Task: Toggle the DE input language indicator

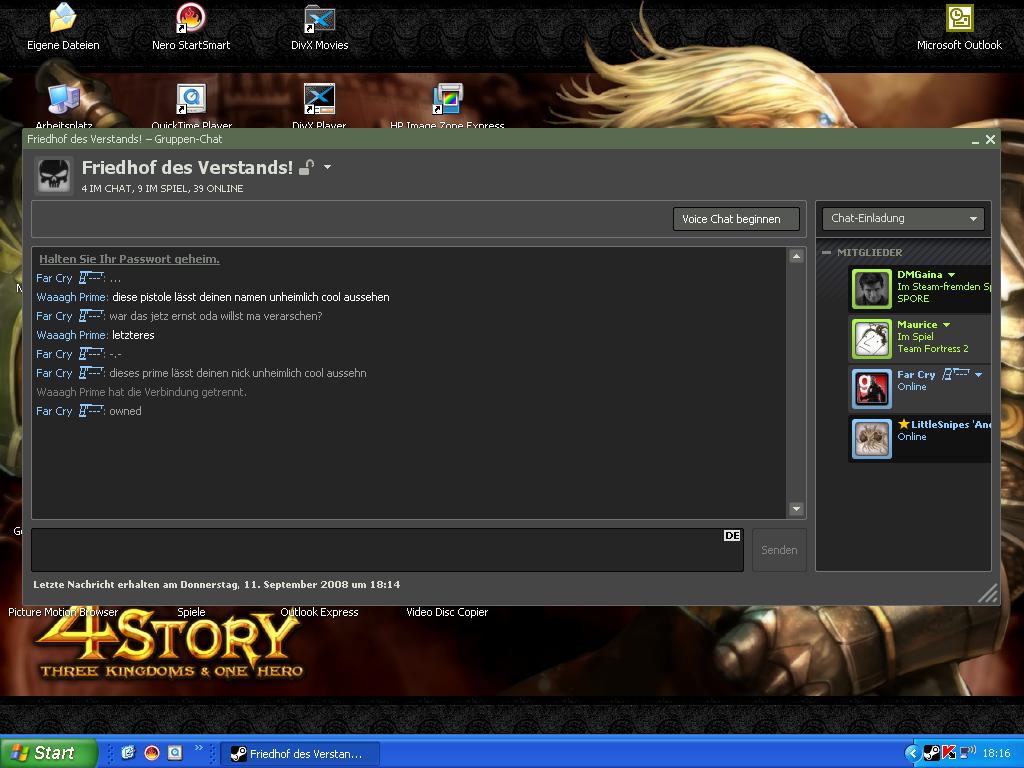Action: coord(732,536)
